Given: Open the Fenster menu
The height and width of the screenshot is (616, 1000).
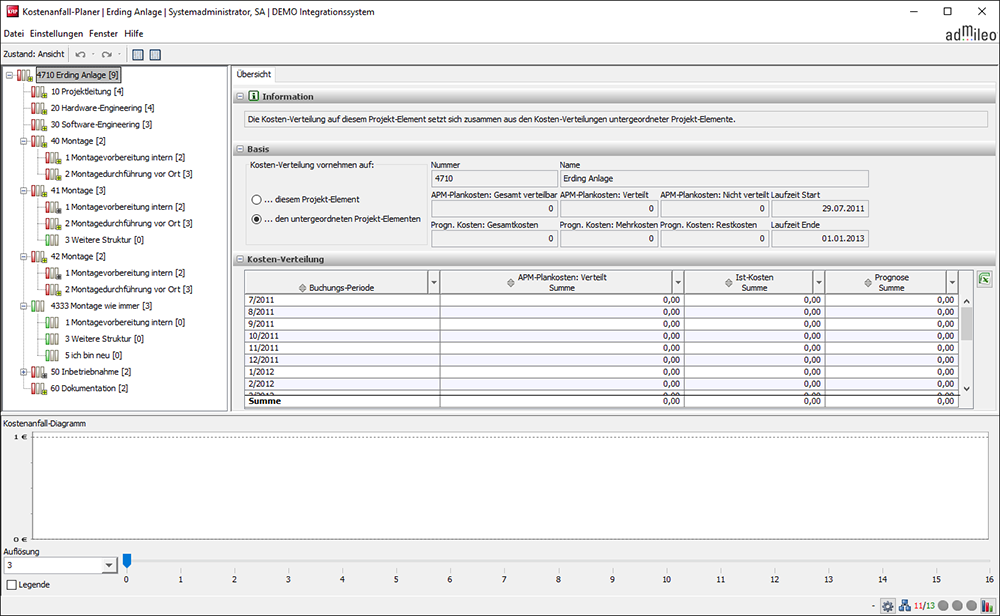Looking at the screenshot, I should [x=103, y=34].
